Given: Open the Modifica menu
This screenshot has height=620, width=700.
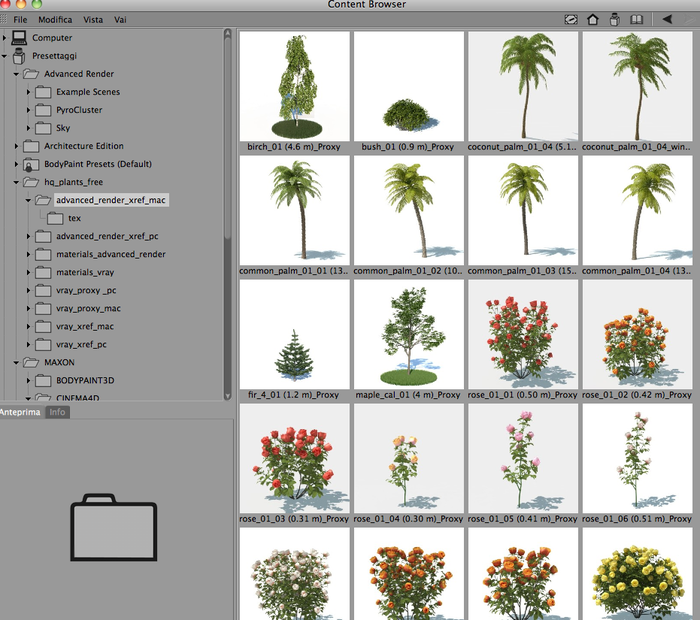Looking at the screenshot, I should (x=55, y=20).
